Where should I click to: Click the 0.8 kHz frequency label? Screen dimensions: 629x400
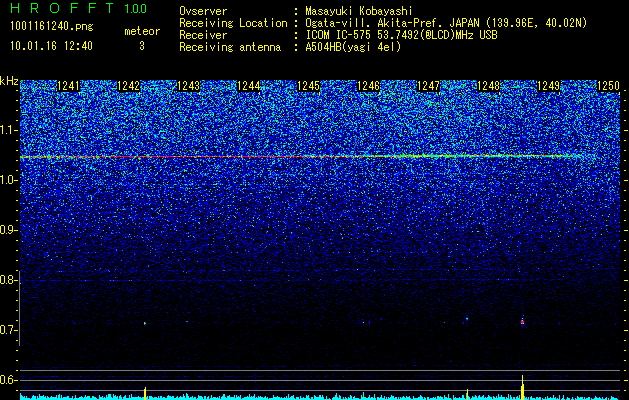pyautogui.click(x=8, y=280)
